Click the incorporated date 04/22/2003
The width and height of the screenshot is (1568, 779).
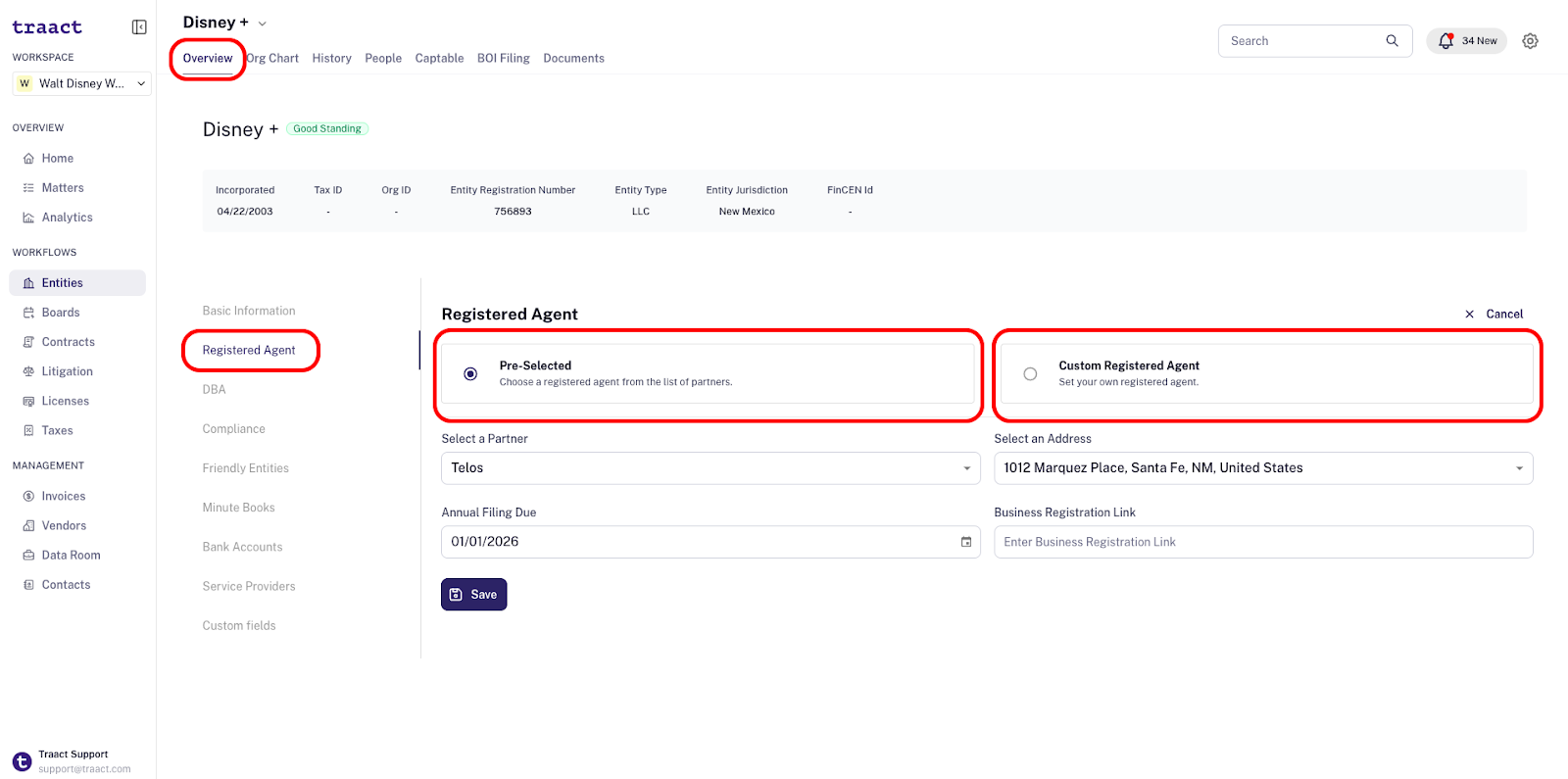coord(245,212)
